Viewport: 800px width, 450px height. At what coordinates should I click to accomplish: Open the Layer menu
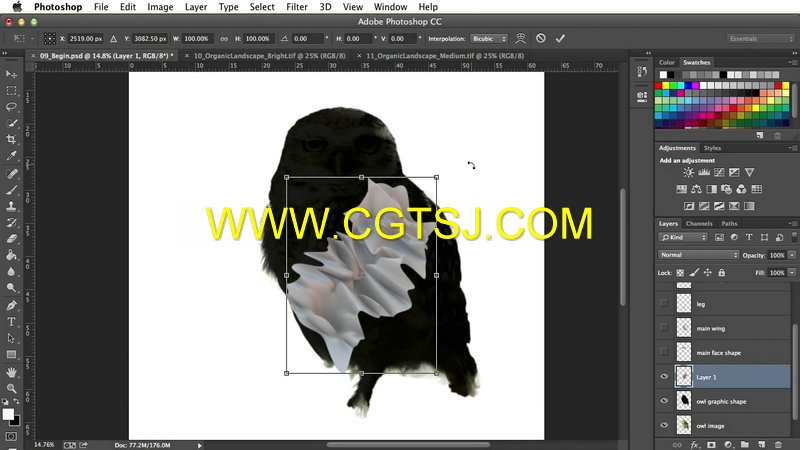click(196, 7)
